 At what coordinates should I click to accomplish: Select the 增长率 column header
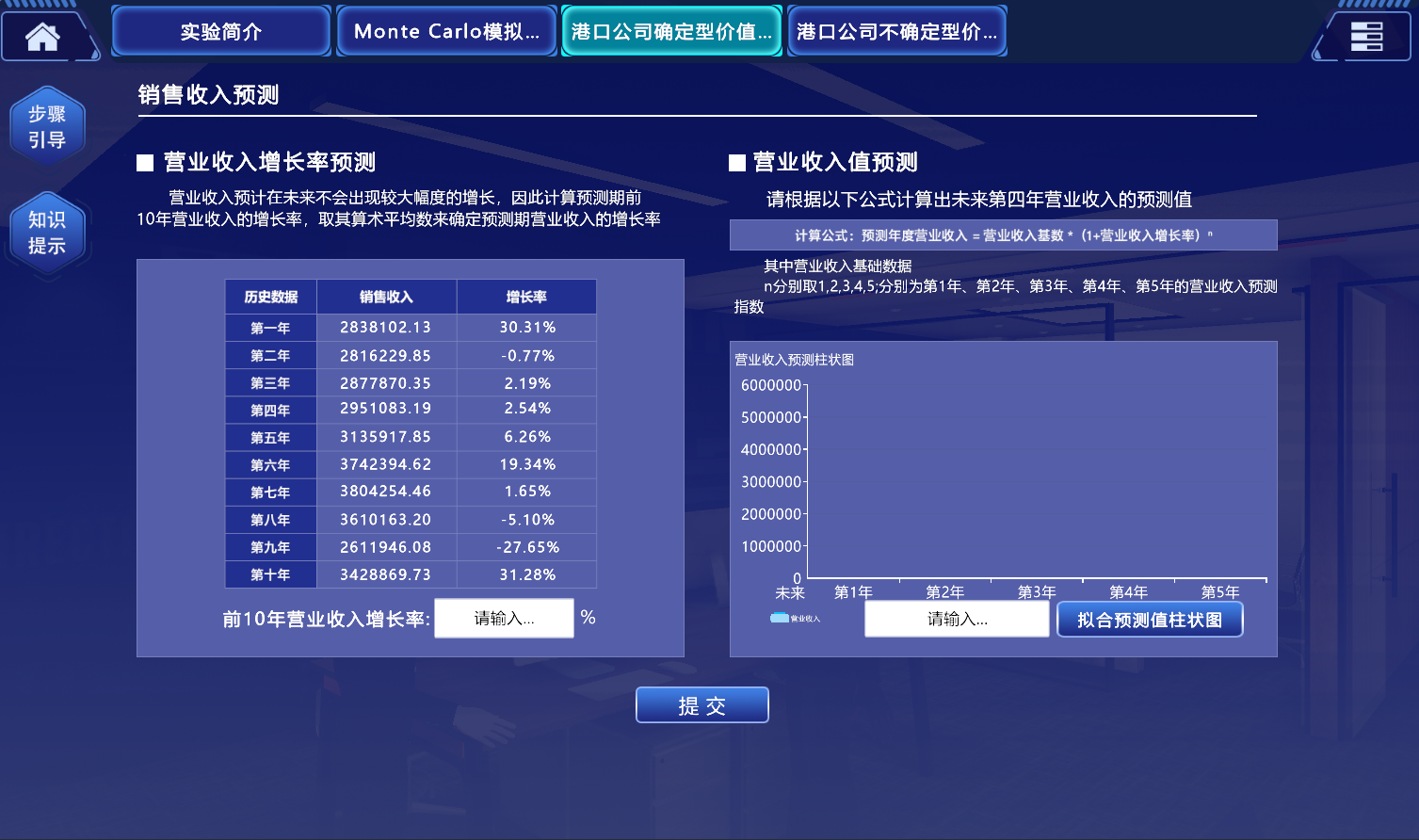[x=526, y=297]
